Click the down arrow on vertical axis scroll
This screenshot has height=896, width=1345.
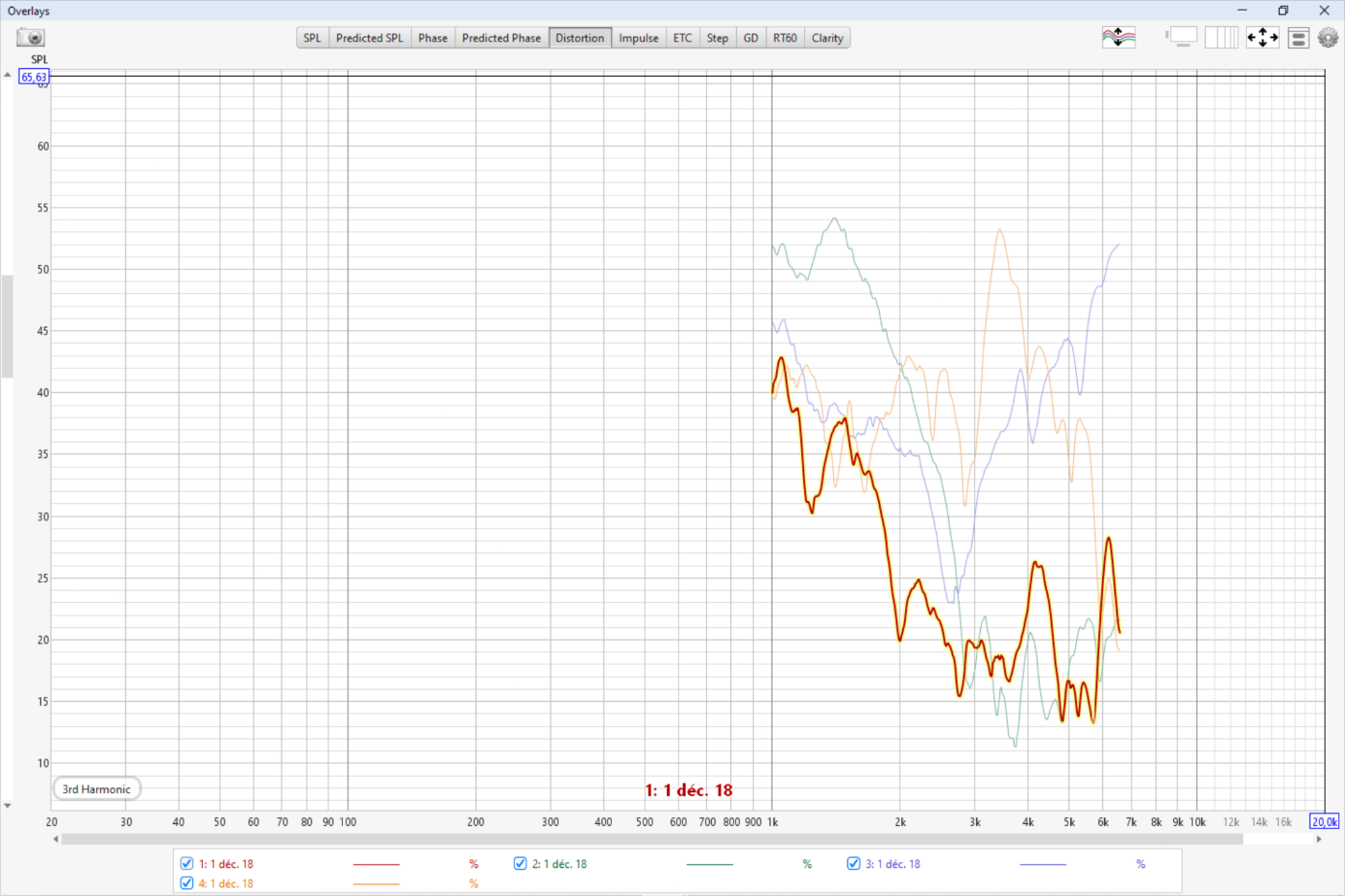pyautogui.click(x=8, y=806)
